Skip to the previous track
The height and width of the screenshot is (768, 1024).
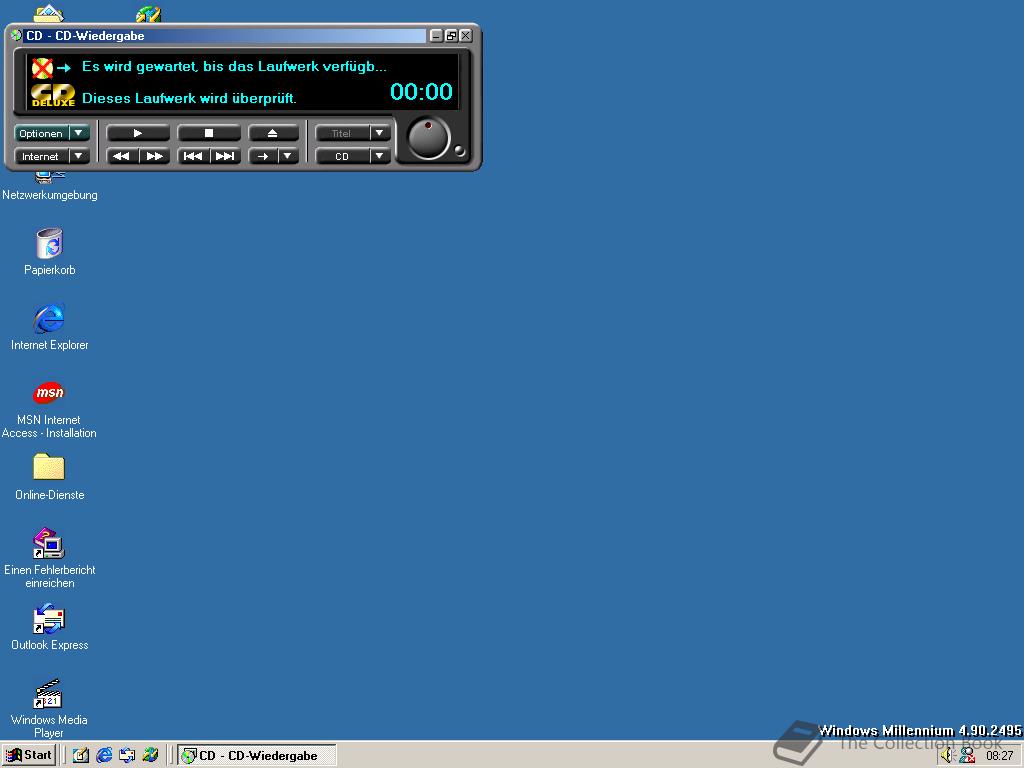click(193, 156)
